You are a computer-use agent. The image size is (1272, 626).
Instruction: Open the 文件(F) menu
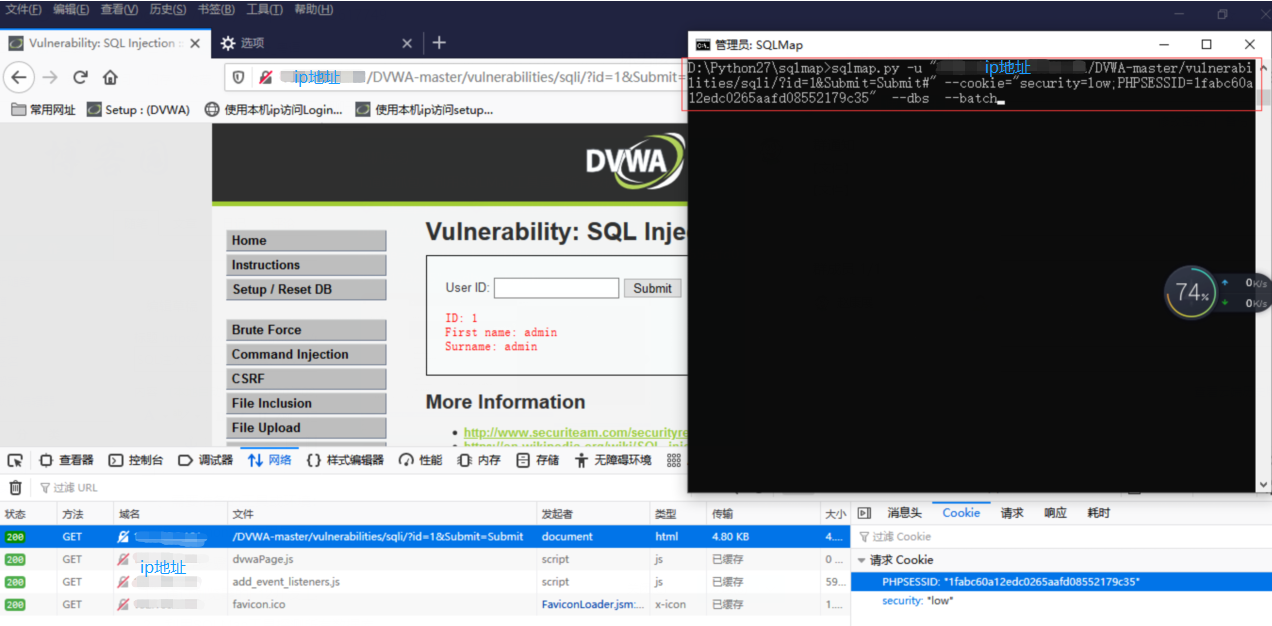(x=24, y=9)
